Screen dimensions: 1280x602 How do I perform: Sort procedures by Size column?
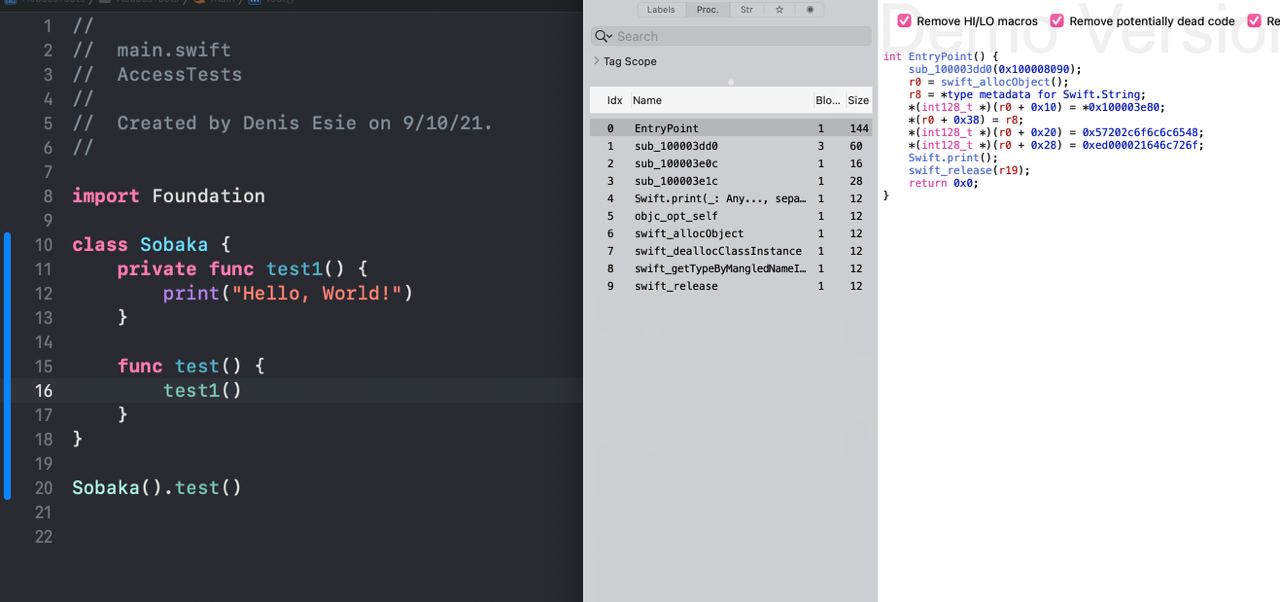(857, 100)
